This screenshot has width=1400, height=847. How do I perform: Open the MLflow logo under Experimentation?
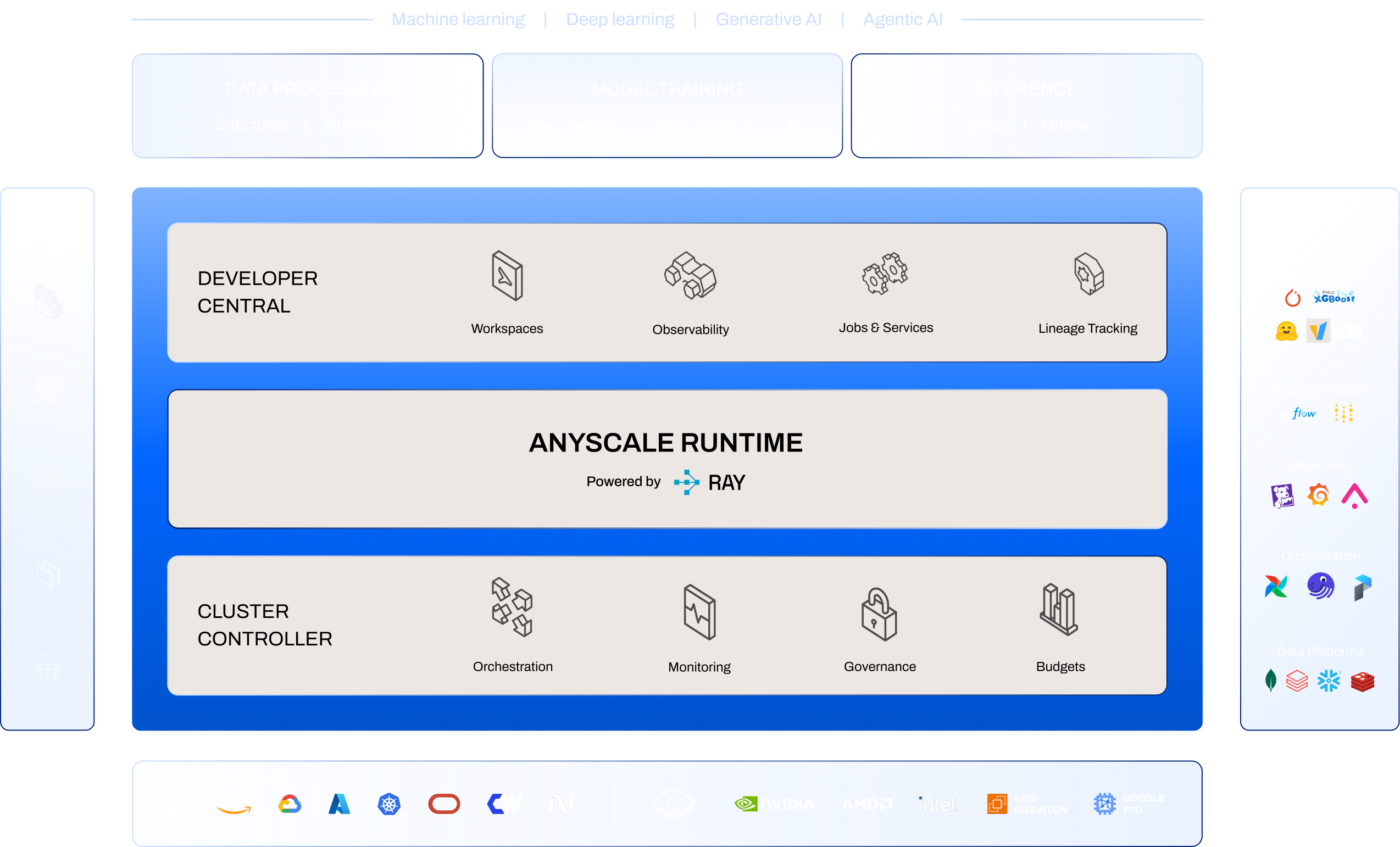(1301, 414)
